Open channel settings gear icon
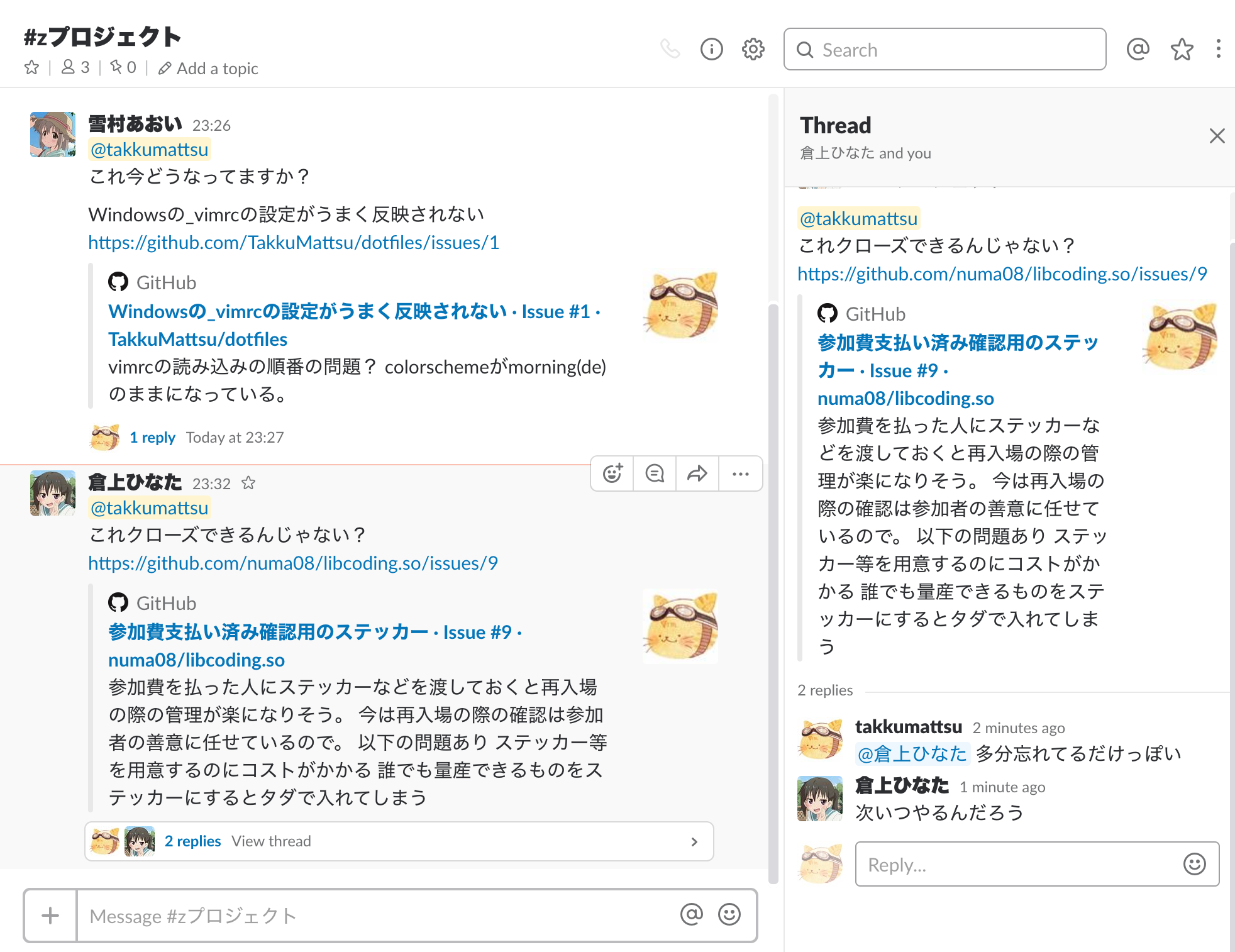The height and width of the screenshot is (952, 1235). (x=753, y=49)
